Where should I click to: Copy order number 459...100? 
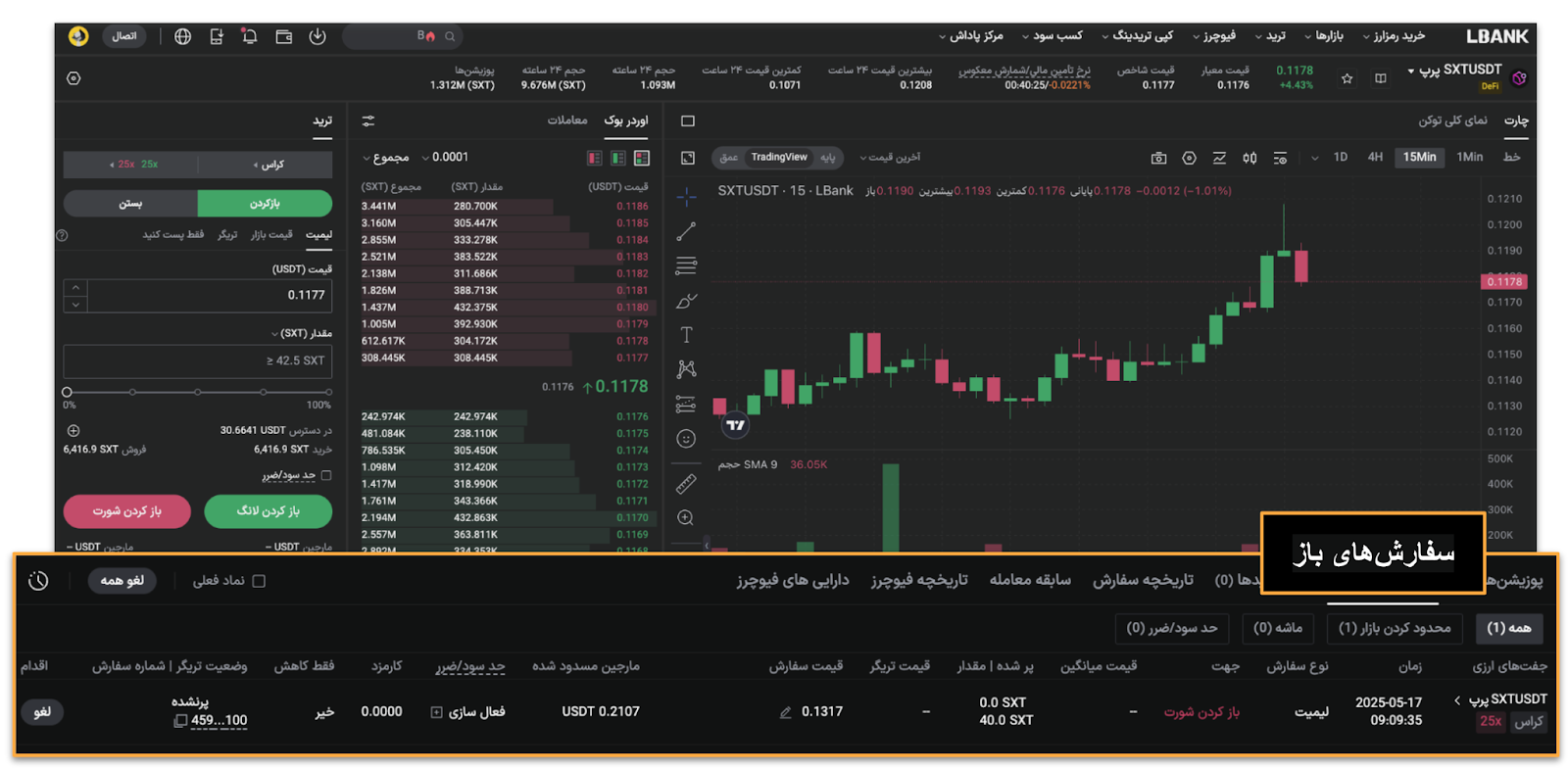point(180,721)
